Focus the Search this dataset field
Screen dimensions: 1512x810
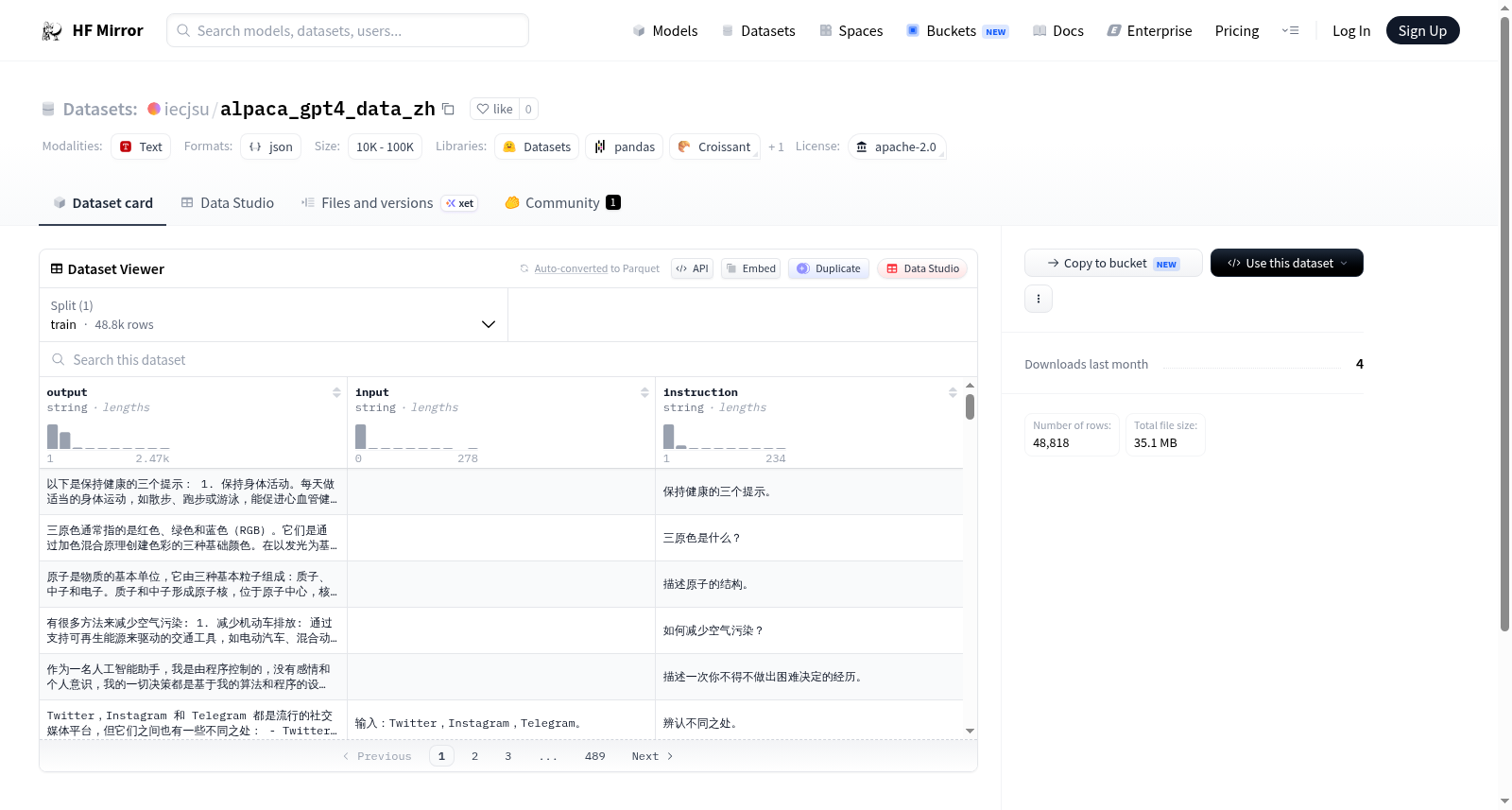tap(508, 360)
